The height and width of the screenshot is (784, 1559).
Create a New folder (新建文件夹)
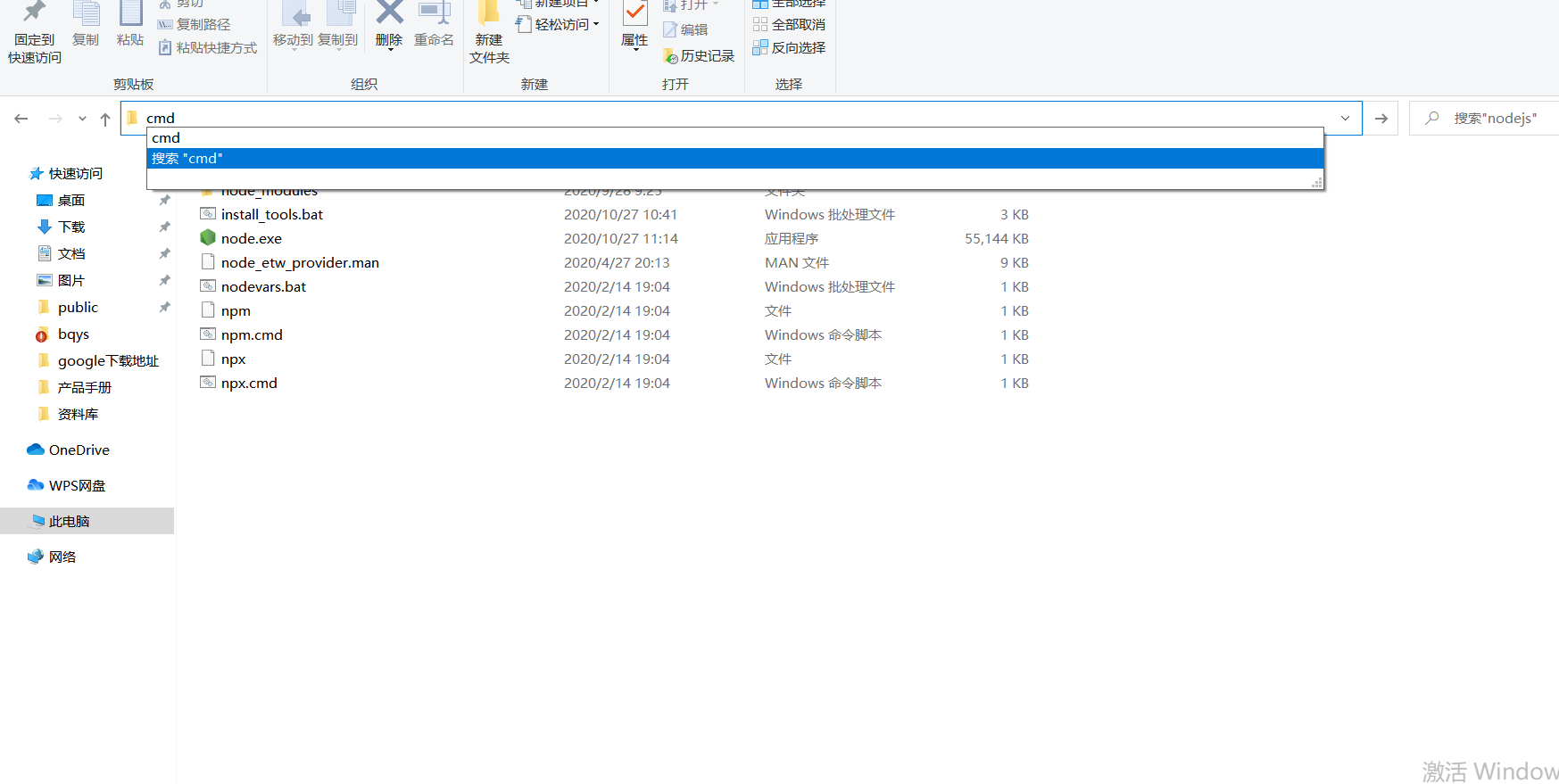tap(489, 34)
